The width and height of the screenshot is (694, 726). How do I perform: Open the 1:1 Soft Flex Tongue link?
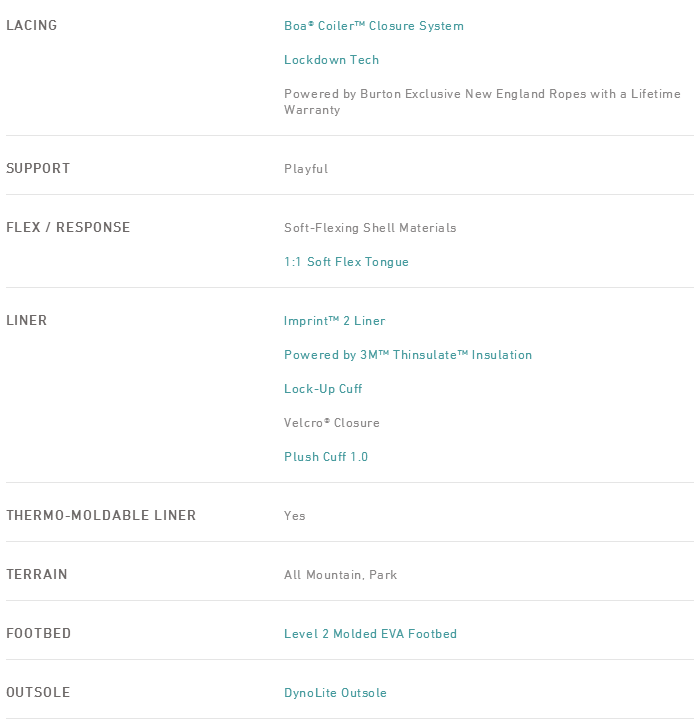(346, 262)
